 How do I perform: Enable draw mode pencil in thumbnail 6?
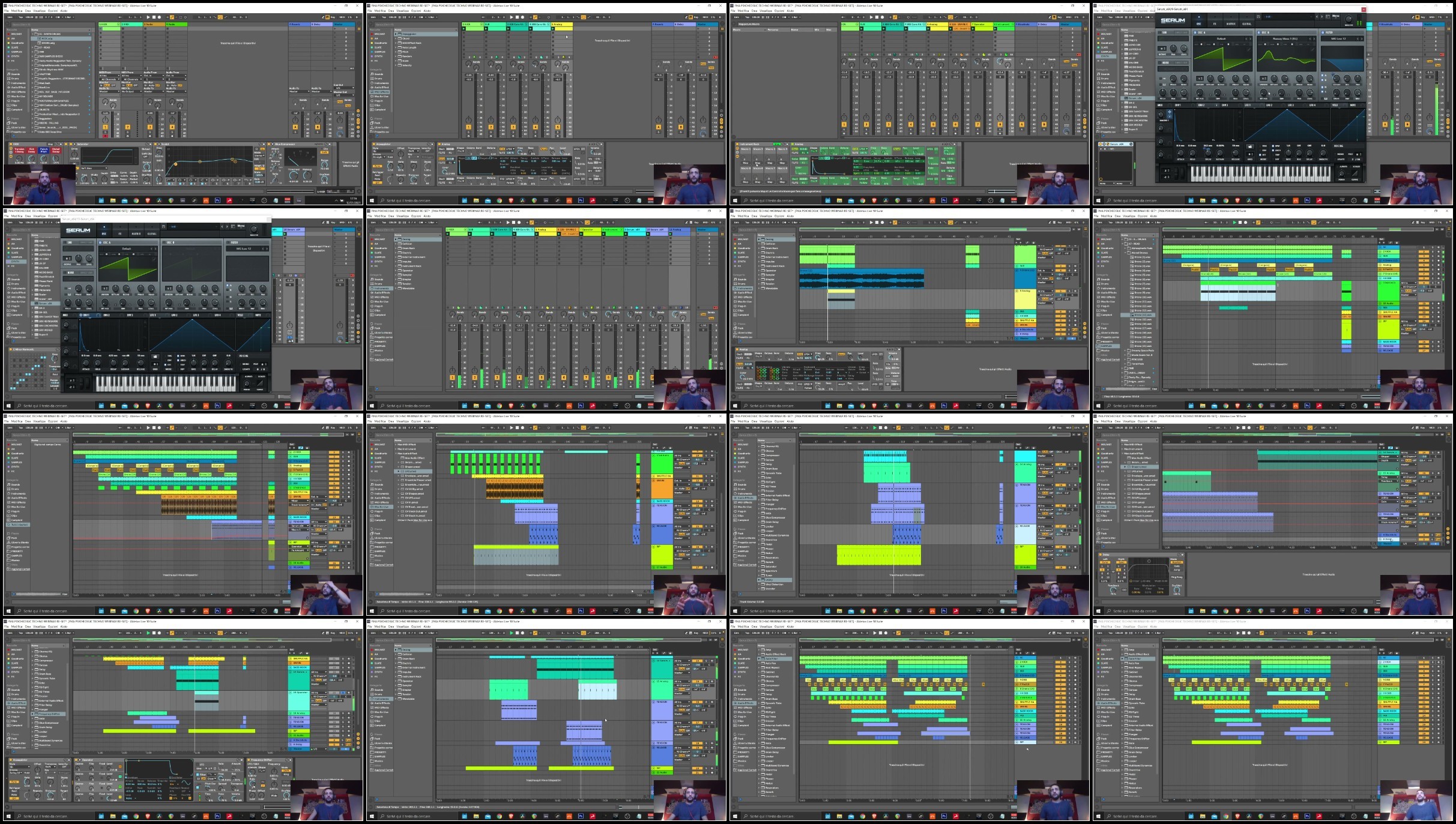[x=686, y=222]
